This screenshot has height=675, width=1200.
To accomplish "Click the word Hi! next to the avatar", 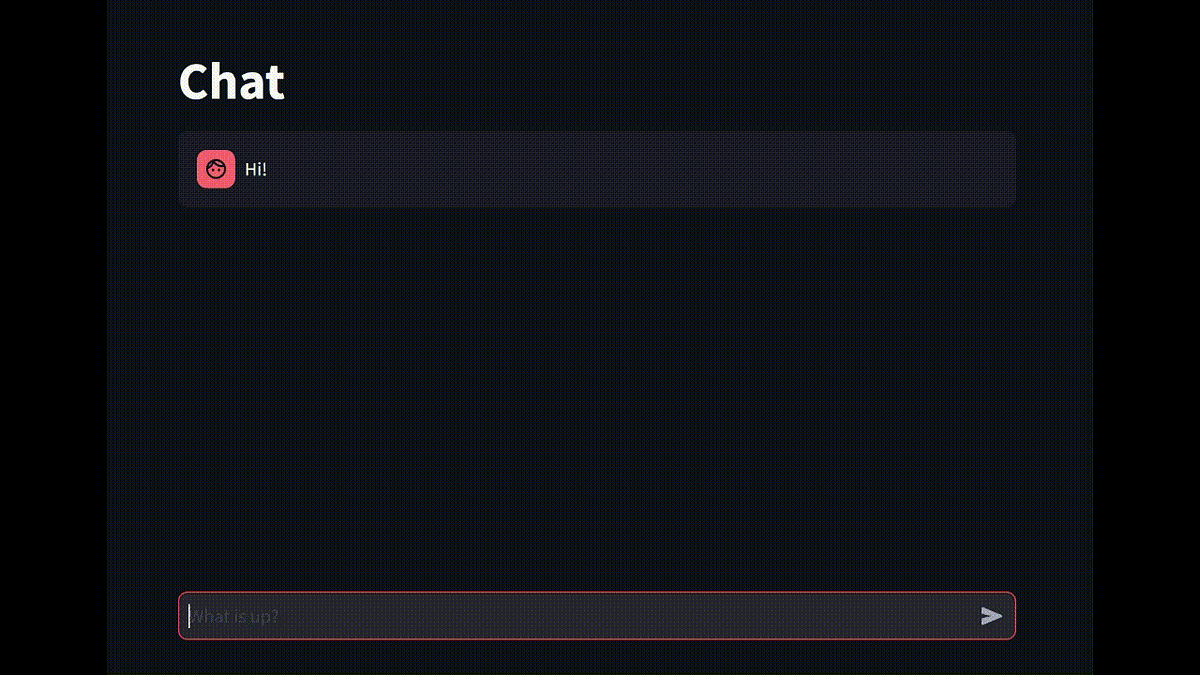I will click(256, 169).
